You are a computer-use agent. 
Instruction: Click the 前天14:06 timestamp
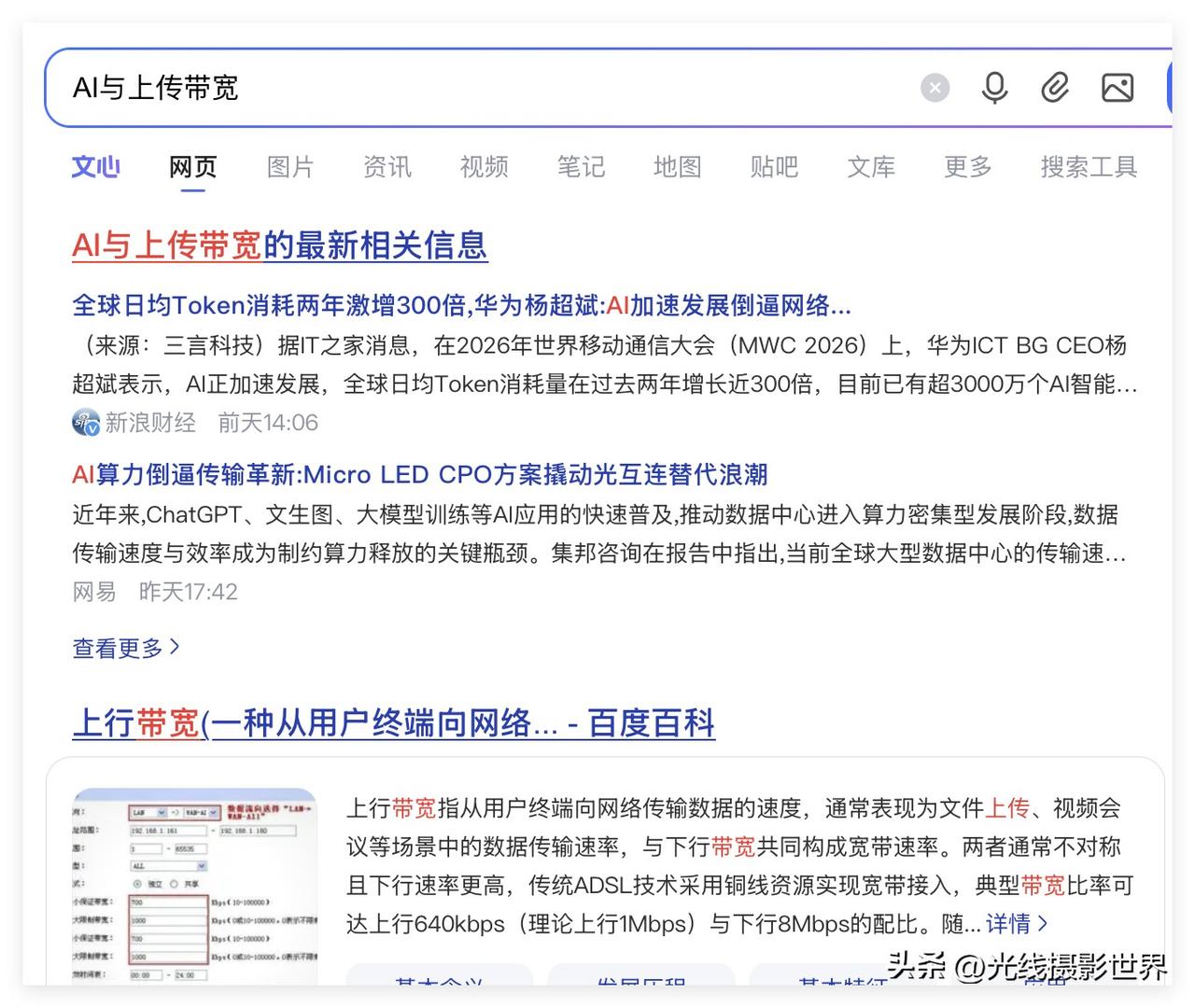click(x=268, y=423)
